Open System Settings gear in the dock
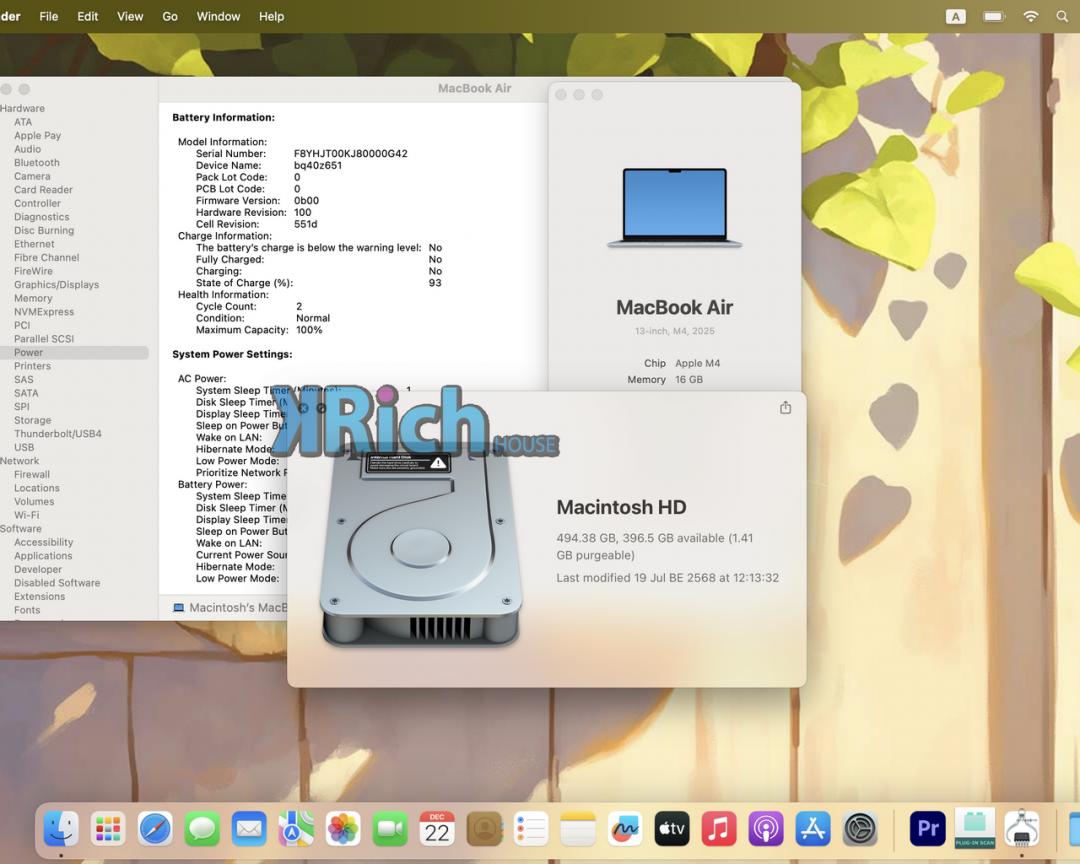The image size is (1080, 864). click(860, 828)
